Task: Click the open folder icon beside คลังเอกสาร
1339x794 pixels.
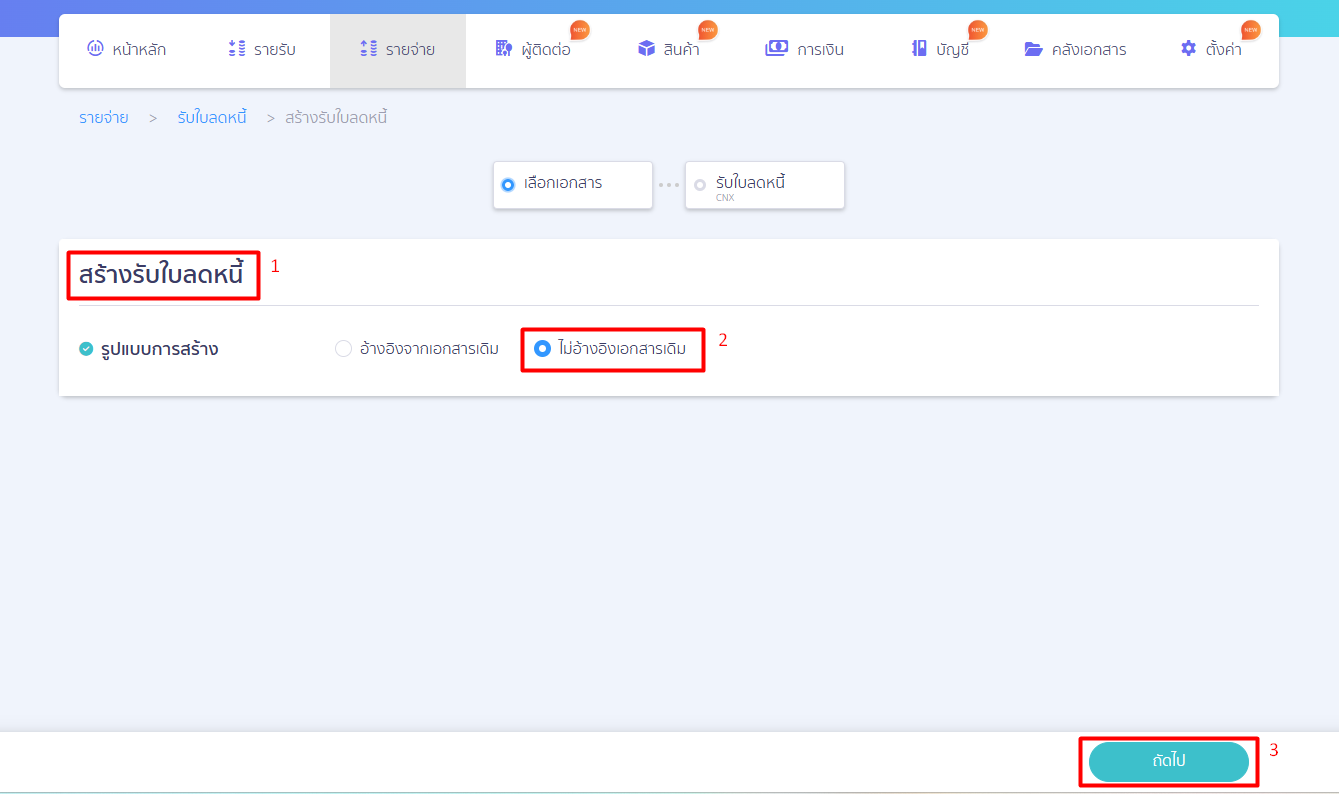Action: pyautogui.click(x=1034, y=49)
